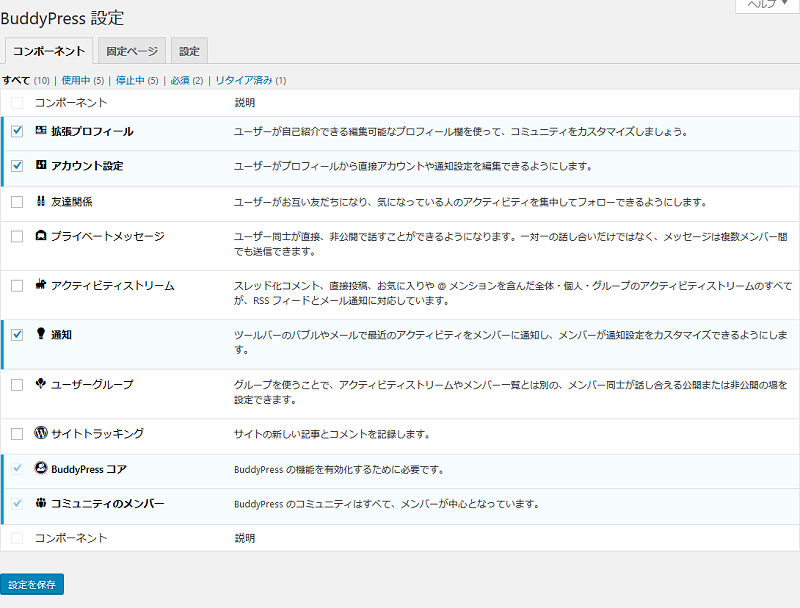Click the 説明 column header at top
The height and width of the screenshot is (608, 800).
point(245,103)
